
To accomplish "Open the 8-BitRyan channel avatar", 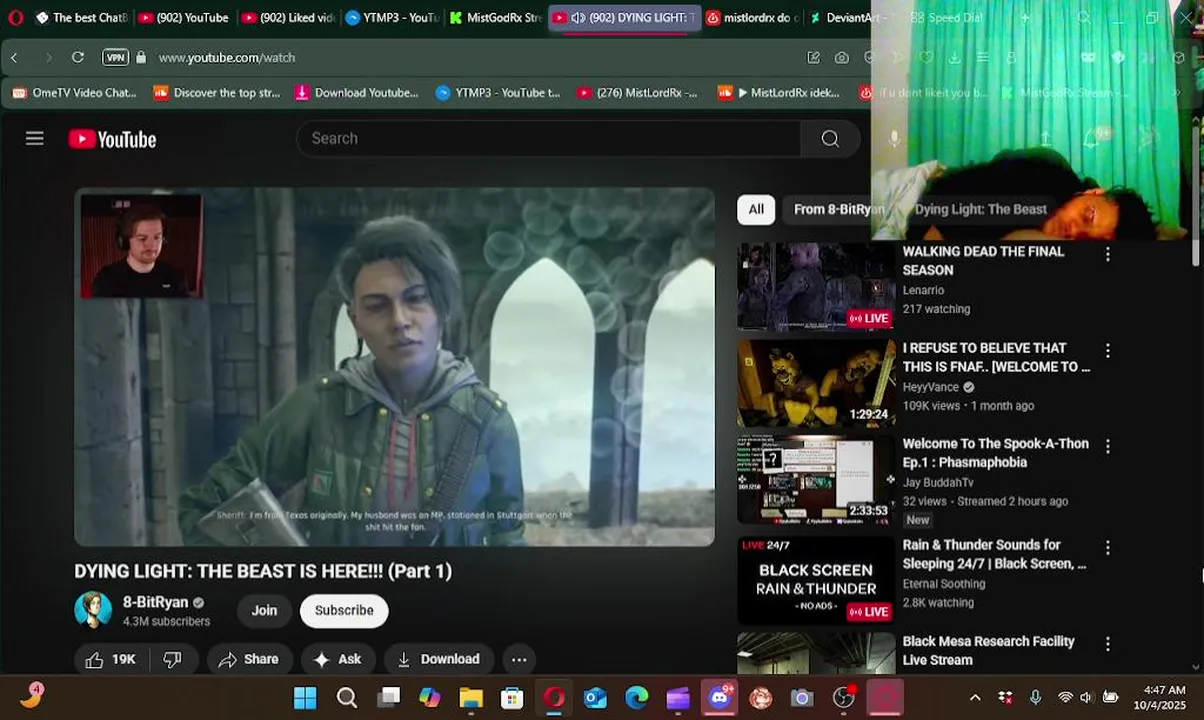I will [x=93, y=610].
